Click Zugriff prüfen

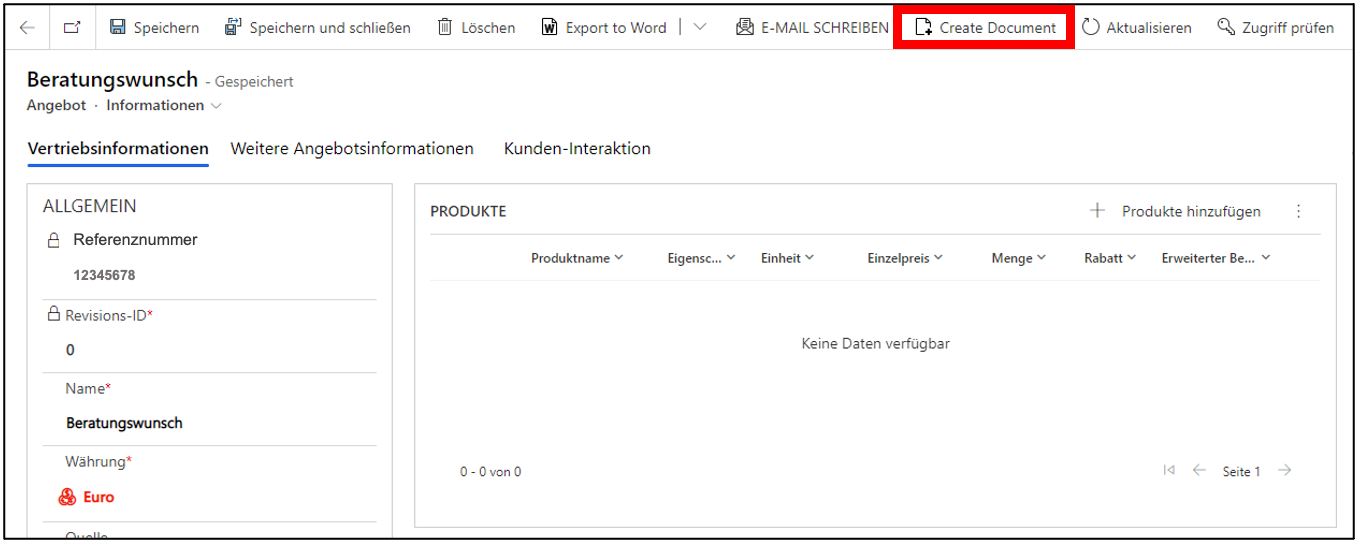click(x=1275, y=28)
